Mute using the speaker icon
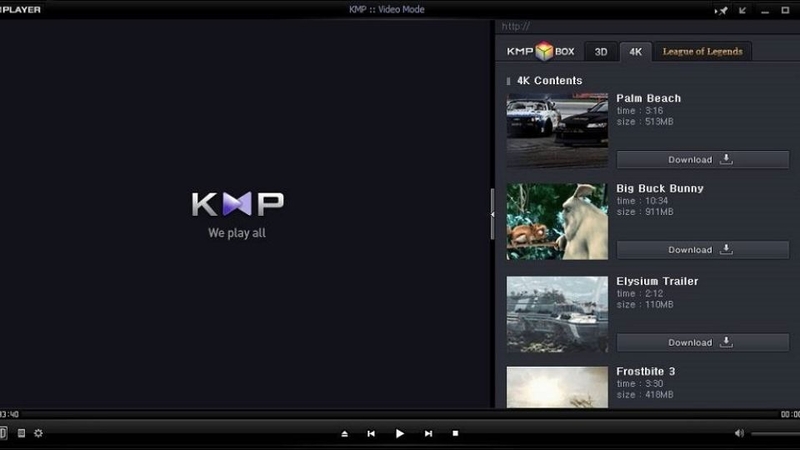The width and height of the screenshot is (800, 450). (x=739, y=433)
